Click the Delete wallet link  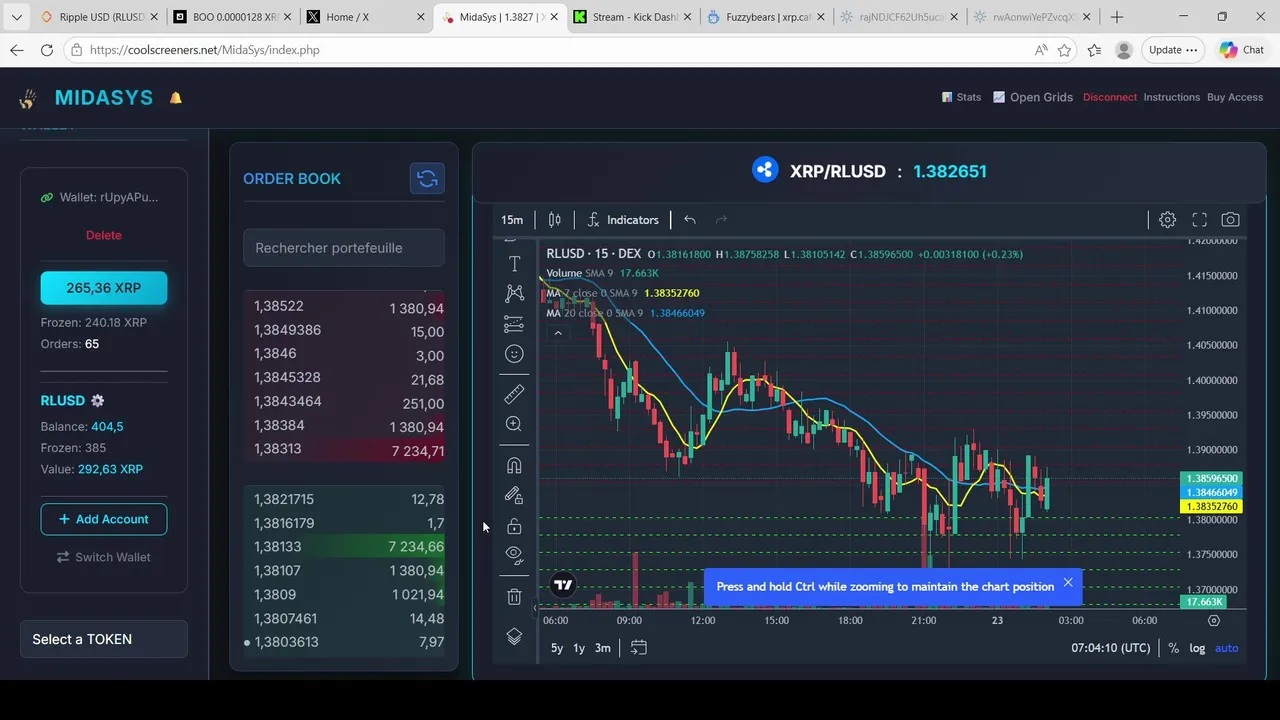pyautogui.click(x=104, y=235)
